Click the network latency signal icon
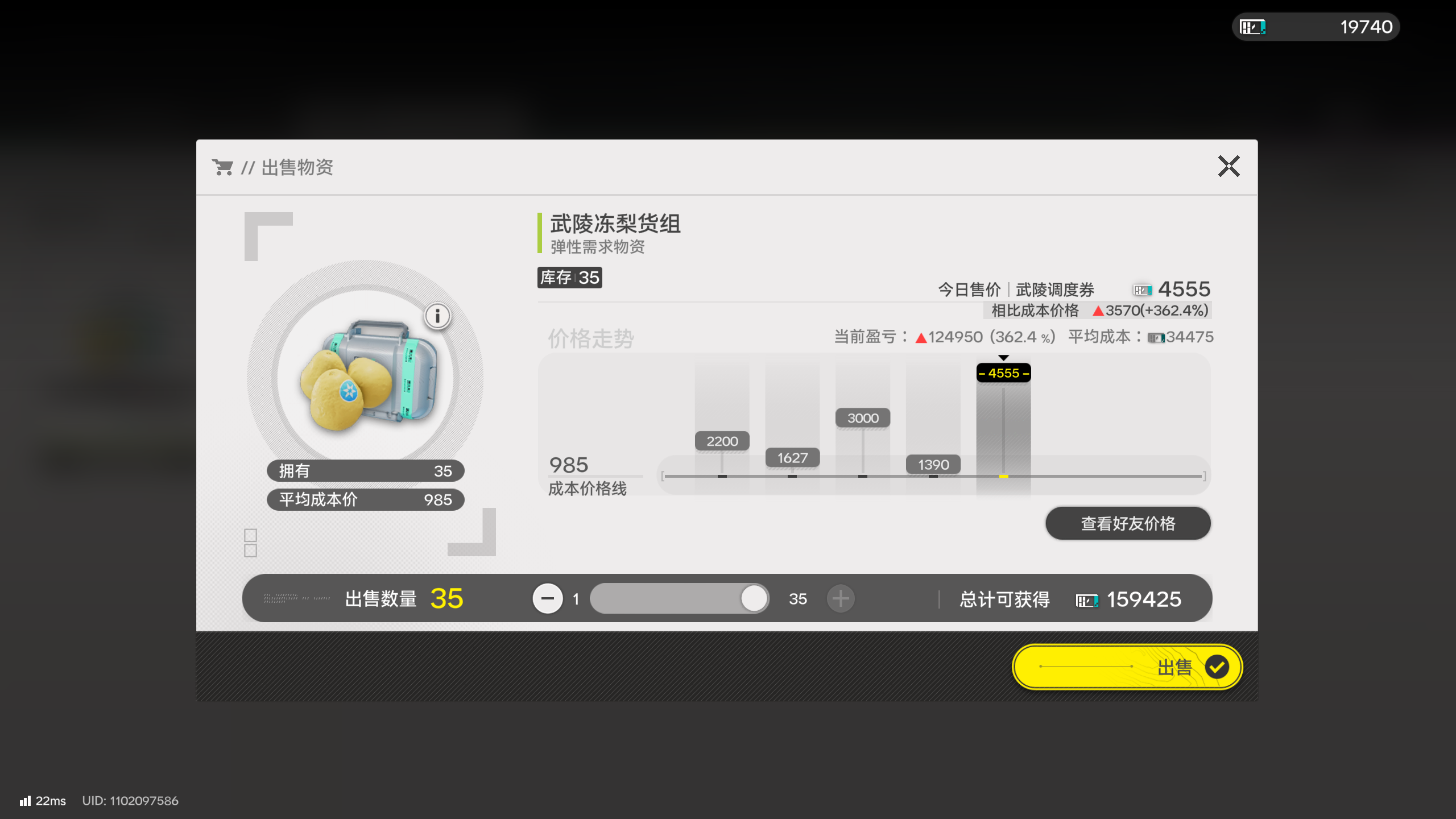1456x819 pixels. tap(25, 801)
